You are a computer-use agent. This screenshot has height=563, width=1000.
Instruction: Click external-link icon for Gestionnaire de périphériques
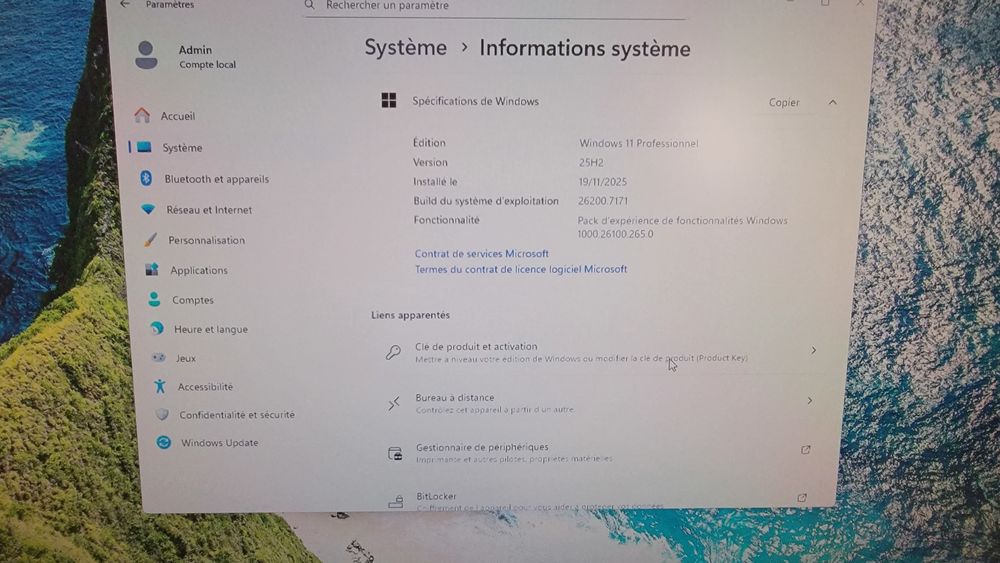(805, 450)
